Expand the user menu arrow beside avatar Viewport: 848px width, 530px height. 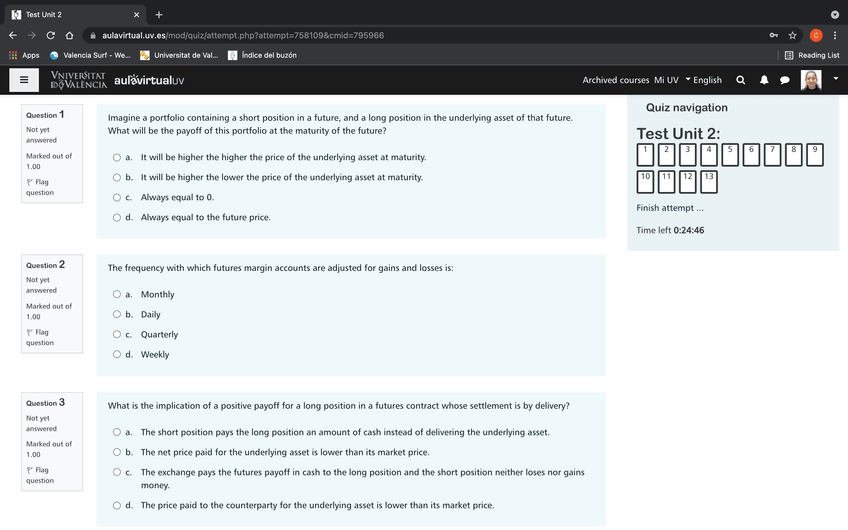pyautogui.click(x=836, y=79)
